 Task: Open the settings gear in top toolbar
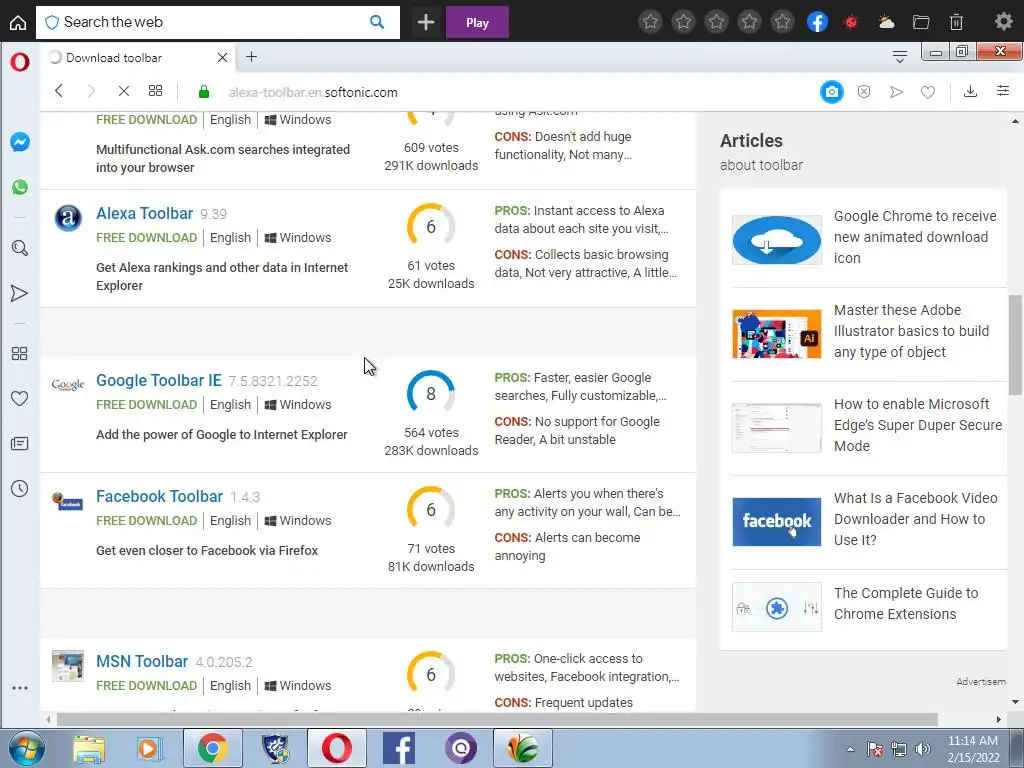1003,22
